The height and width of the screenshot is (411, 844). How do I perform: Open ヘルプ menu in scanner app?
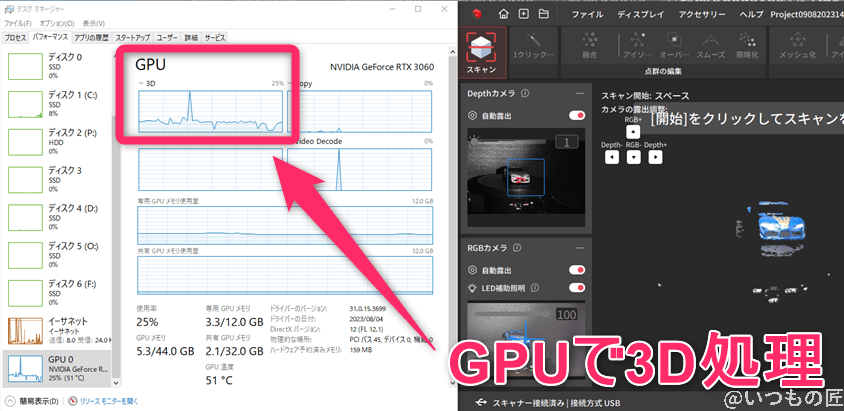(x=751, y=15)
